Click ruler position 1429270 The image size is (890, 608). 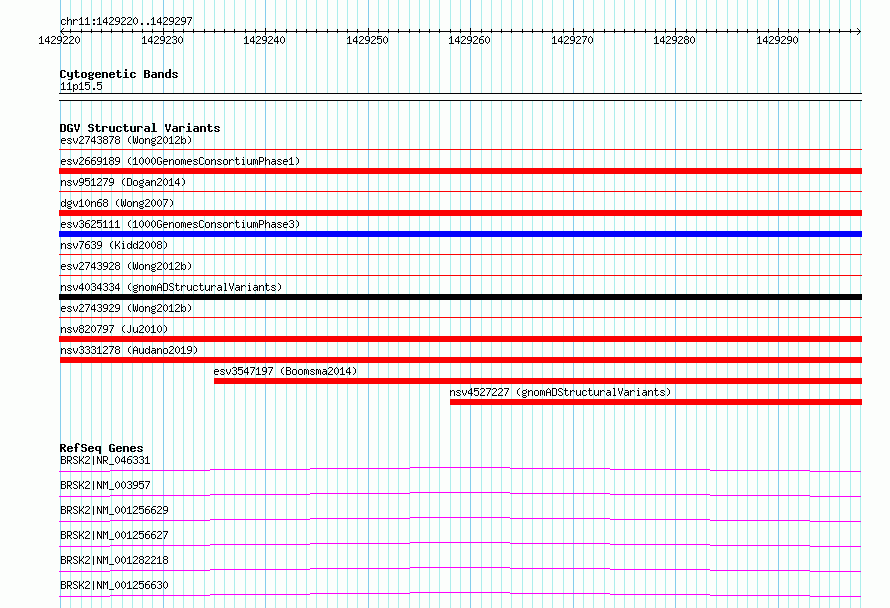(572, 40)
